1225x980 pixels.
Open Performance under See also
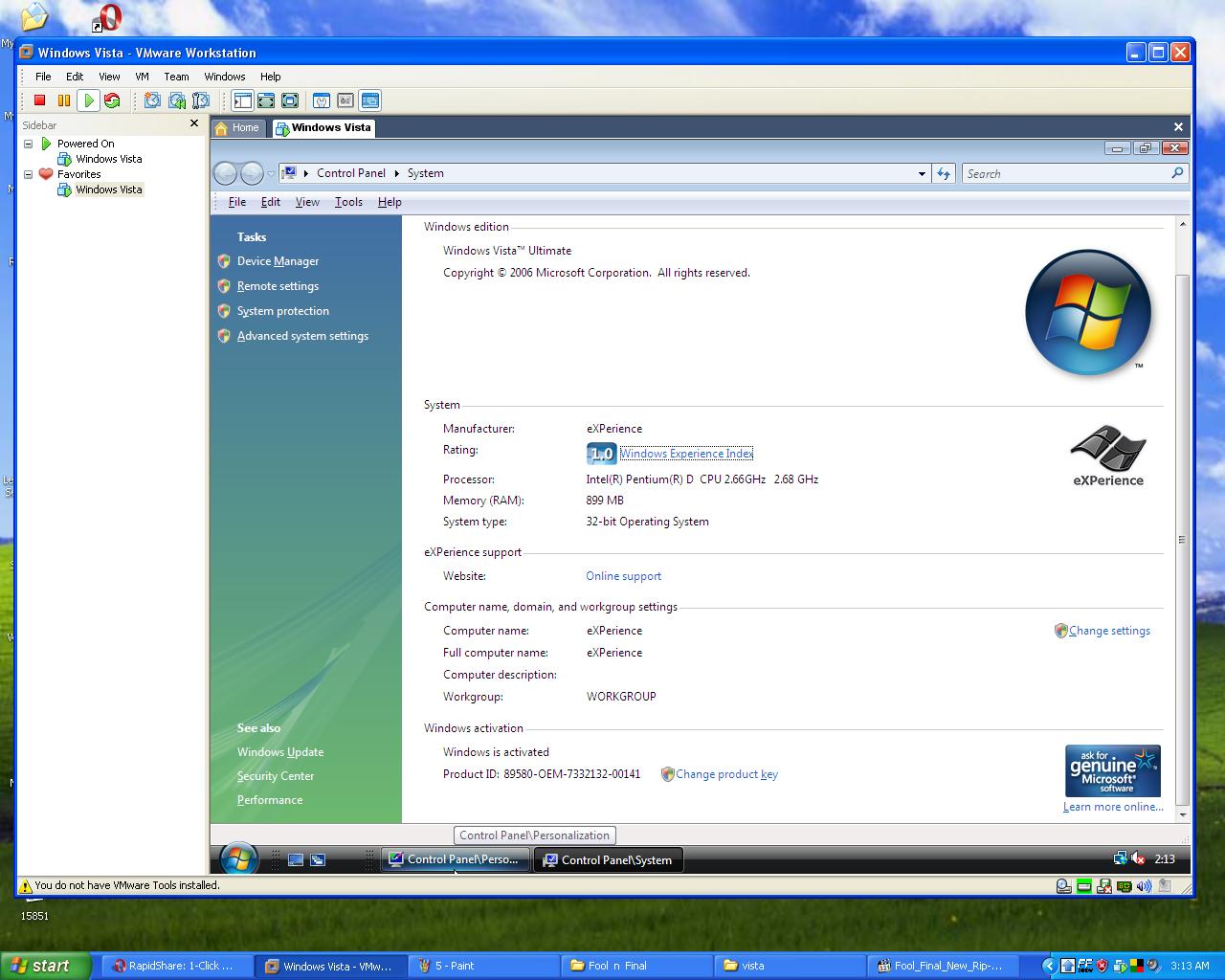click(x=270, y=800)
